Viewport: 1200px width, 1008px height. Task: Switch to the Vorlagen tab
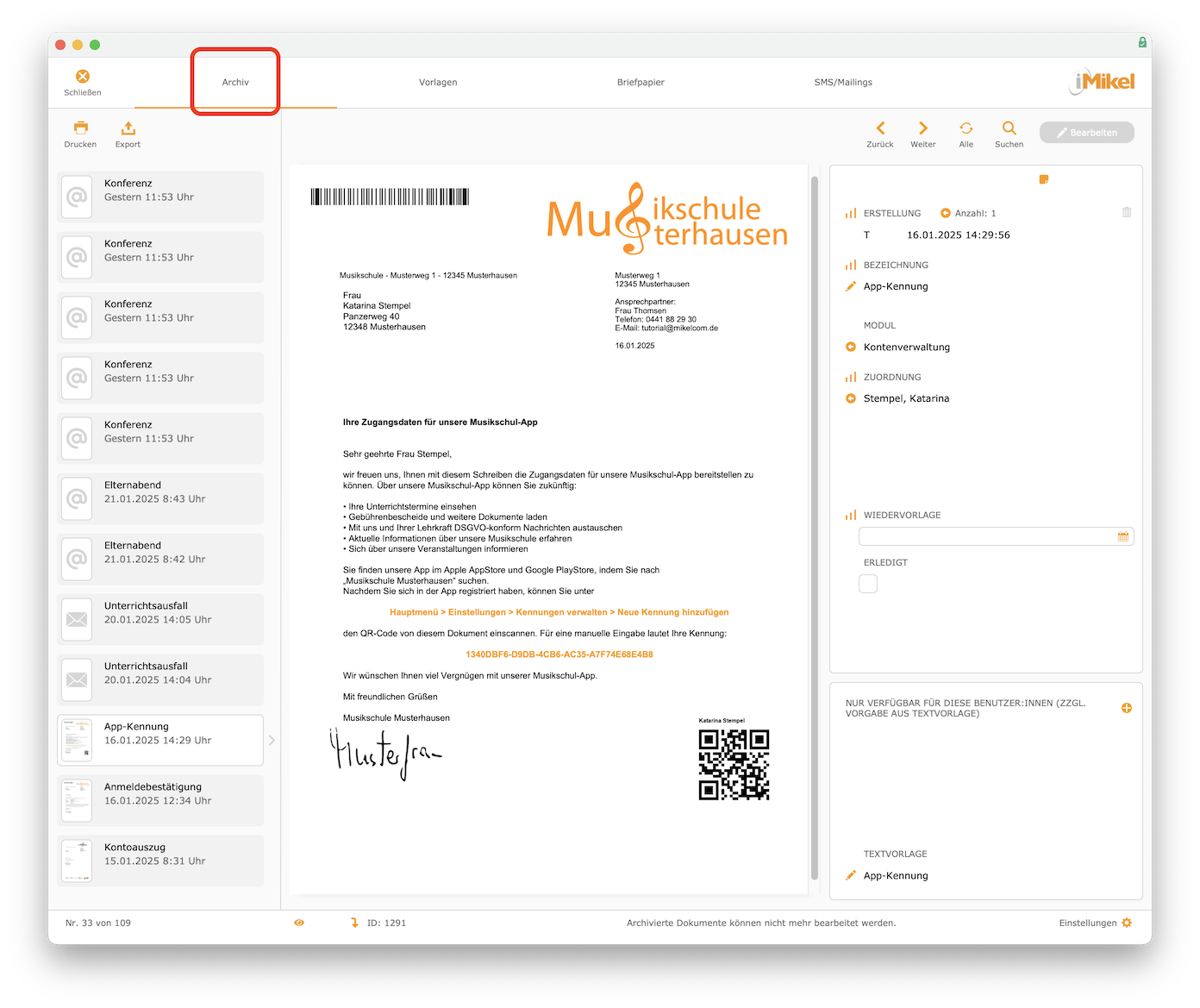(438, 82)
